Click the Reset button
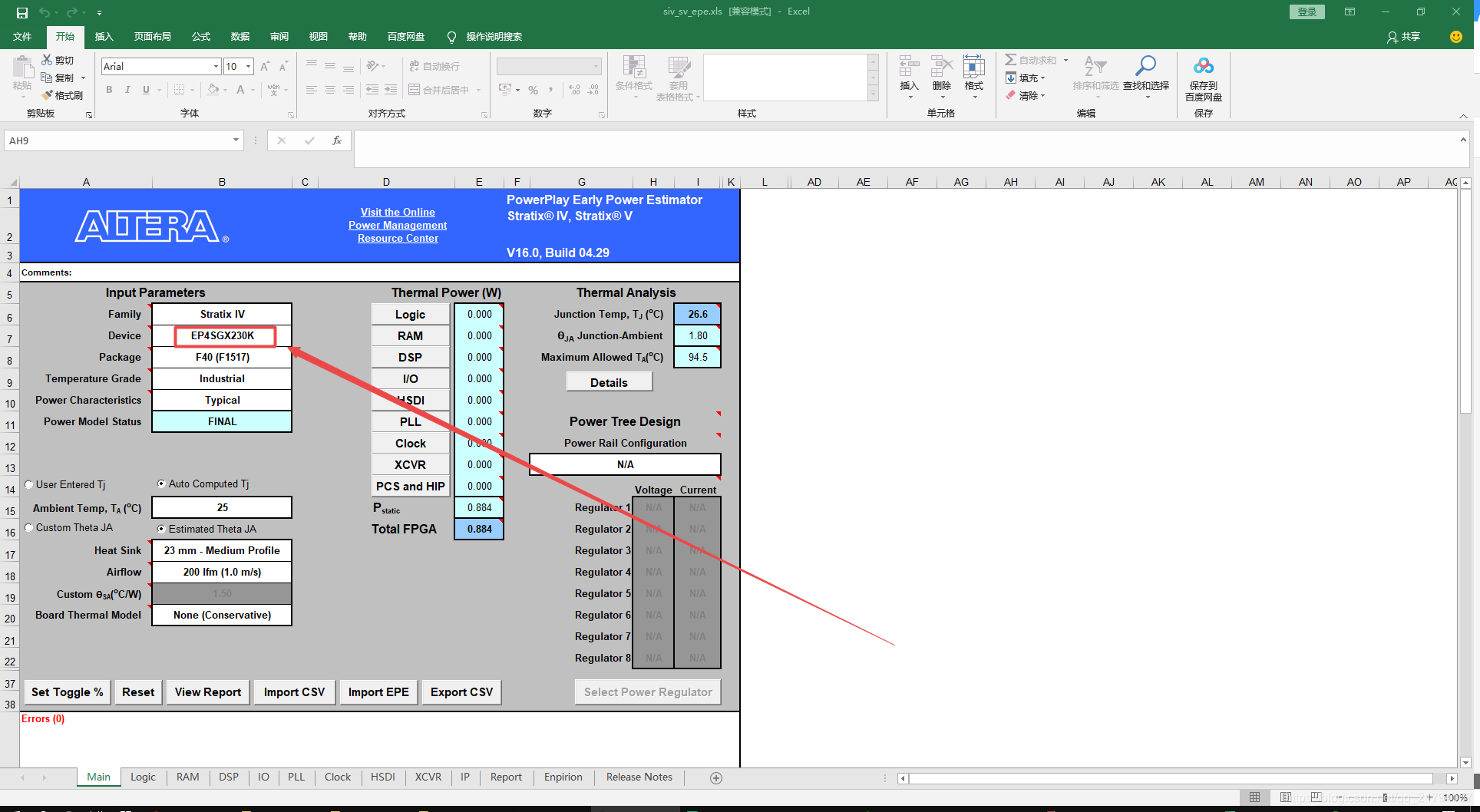The height and width of the screenshot is (812, 1480). 138,692
